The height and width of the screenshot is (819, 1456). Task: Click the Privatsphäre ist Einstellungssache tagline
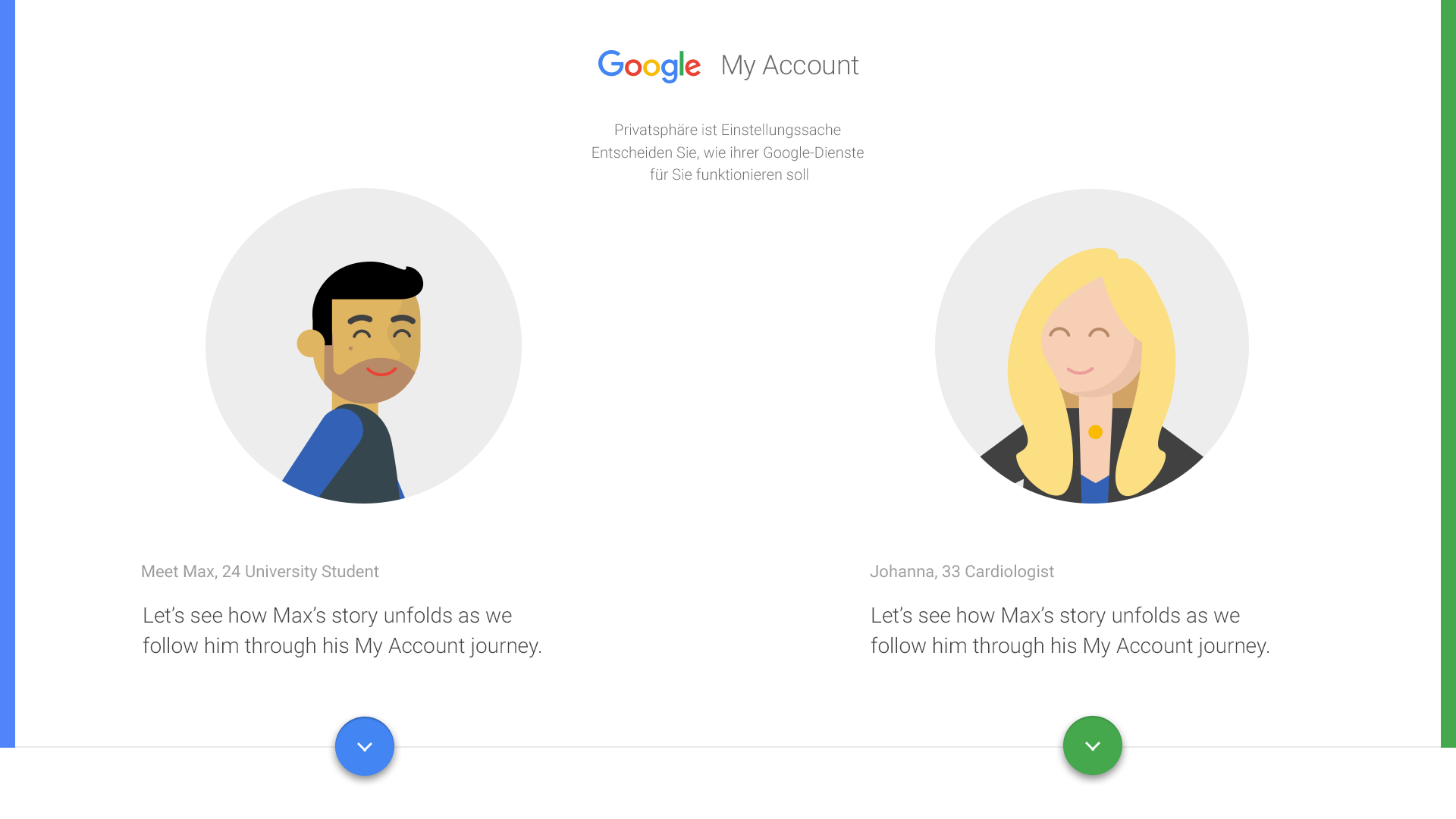727,130
